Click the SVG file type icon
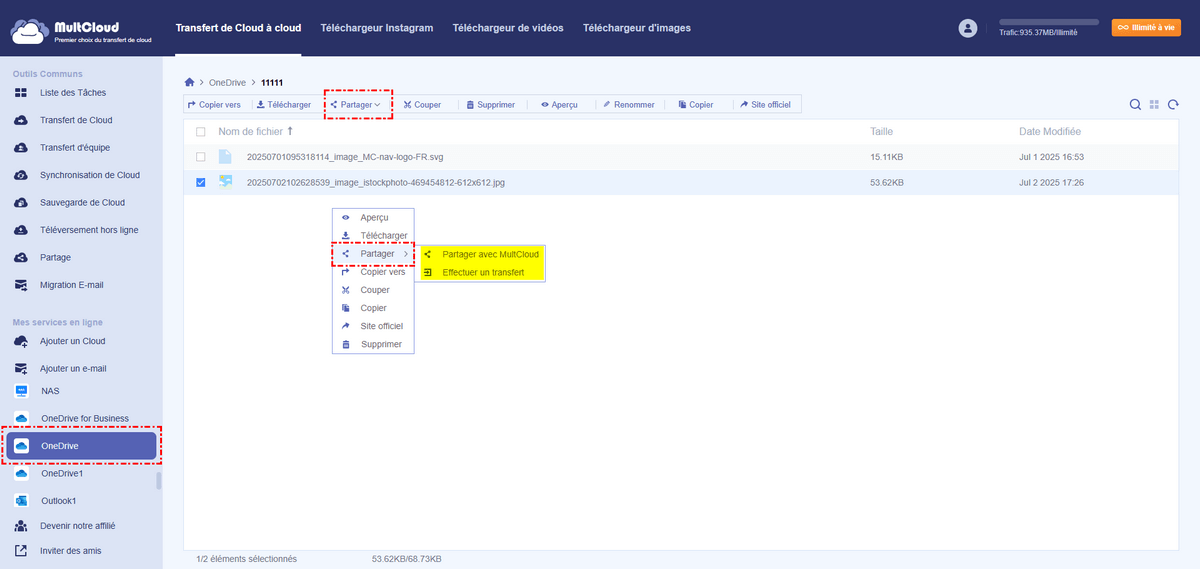Viewport: 1200px width, 569px height. click(x=225, y=157)
